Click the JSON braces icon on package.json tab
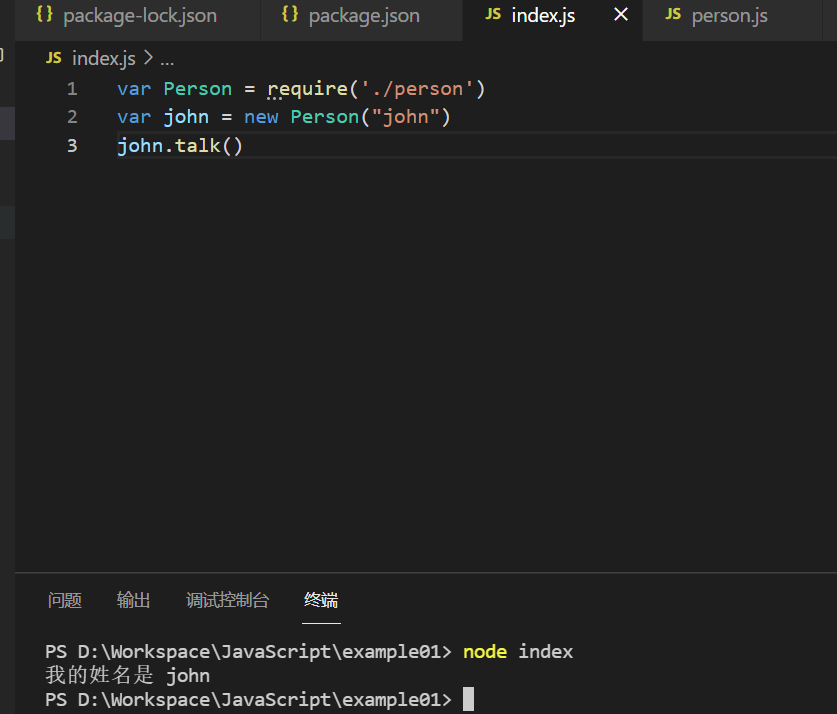 pyautogui.click(x=290, y=14)
